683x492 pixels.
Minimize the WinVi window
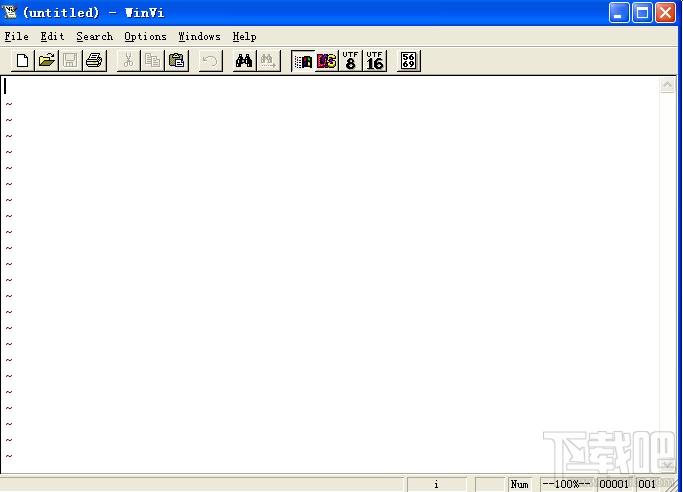click(x=619, y=13)
